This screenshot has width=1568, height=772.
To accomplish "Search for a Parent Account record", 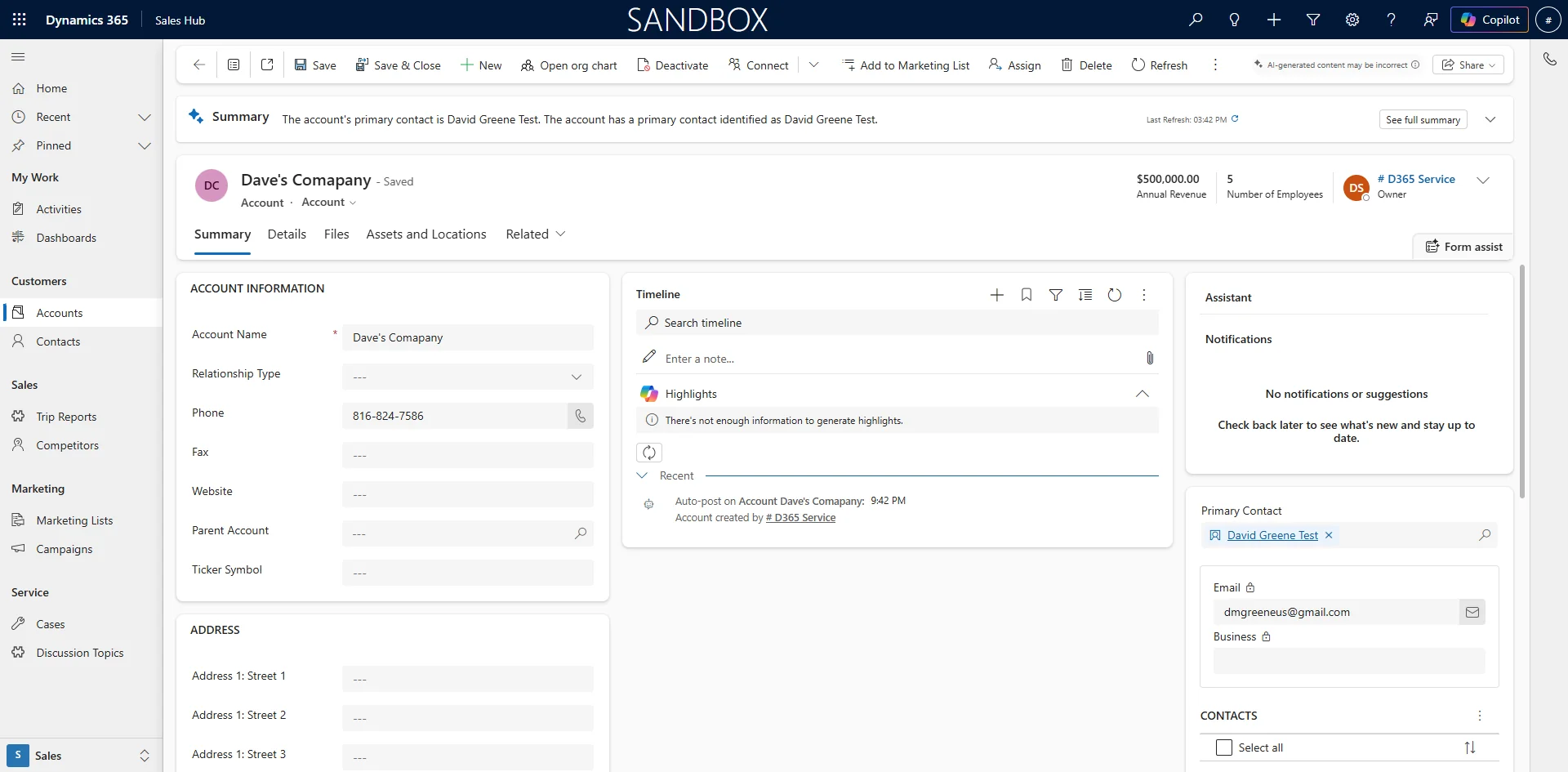I will pyautogui.click(x=581, y=533).
